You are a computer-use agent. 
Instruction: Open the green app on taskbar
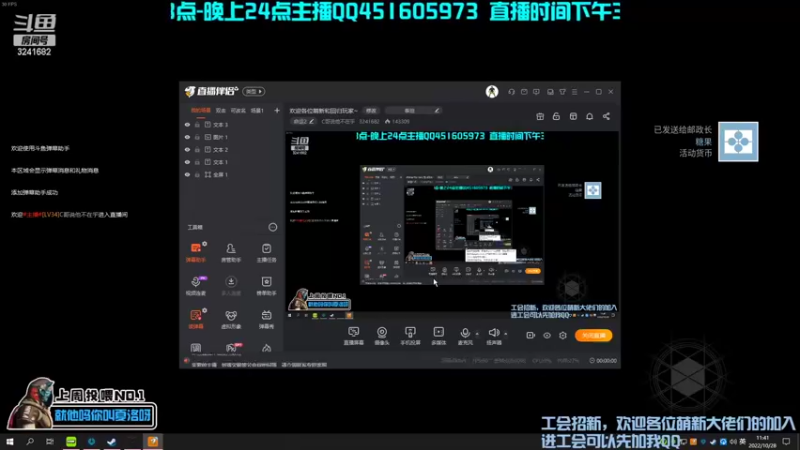pos(71,442)
